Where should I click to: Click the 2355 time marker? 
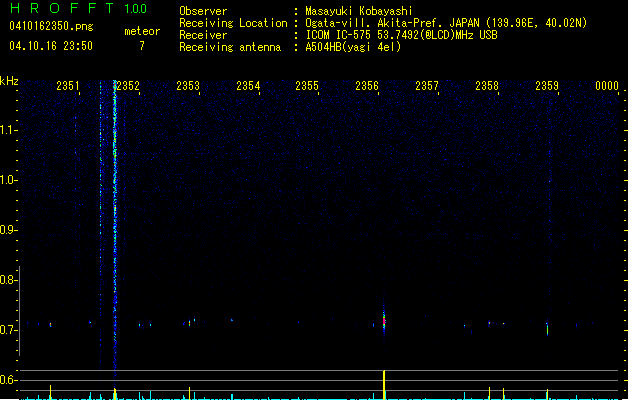click(307, 86)
